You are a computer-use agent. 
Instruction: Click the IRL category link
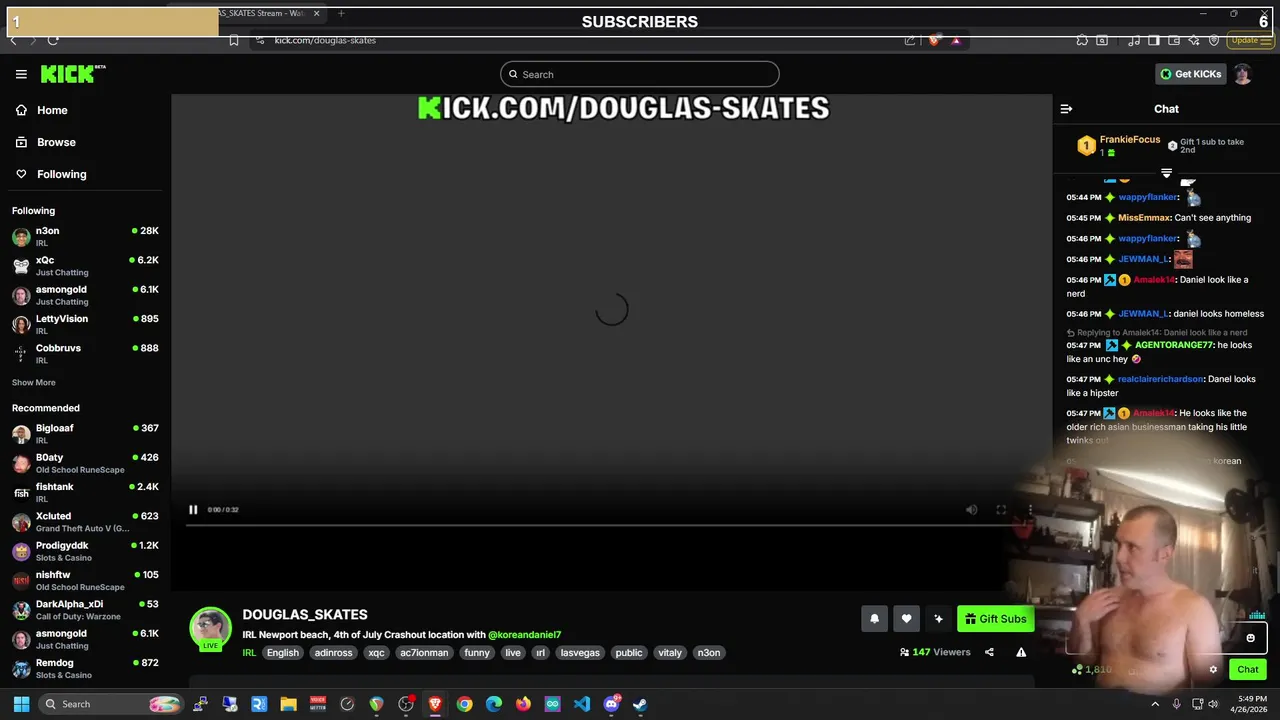(x=249, y=653)
